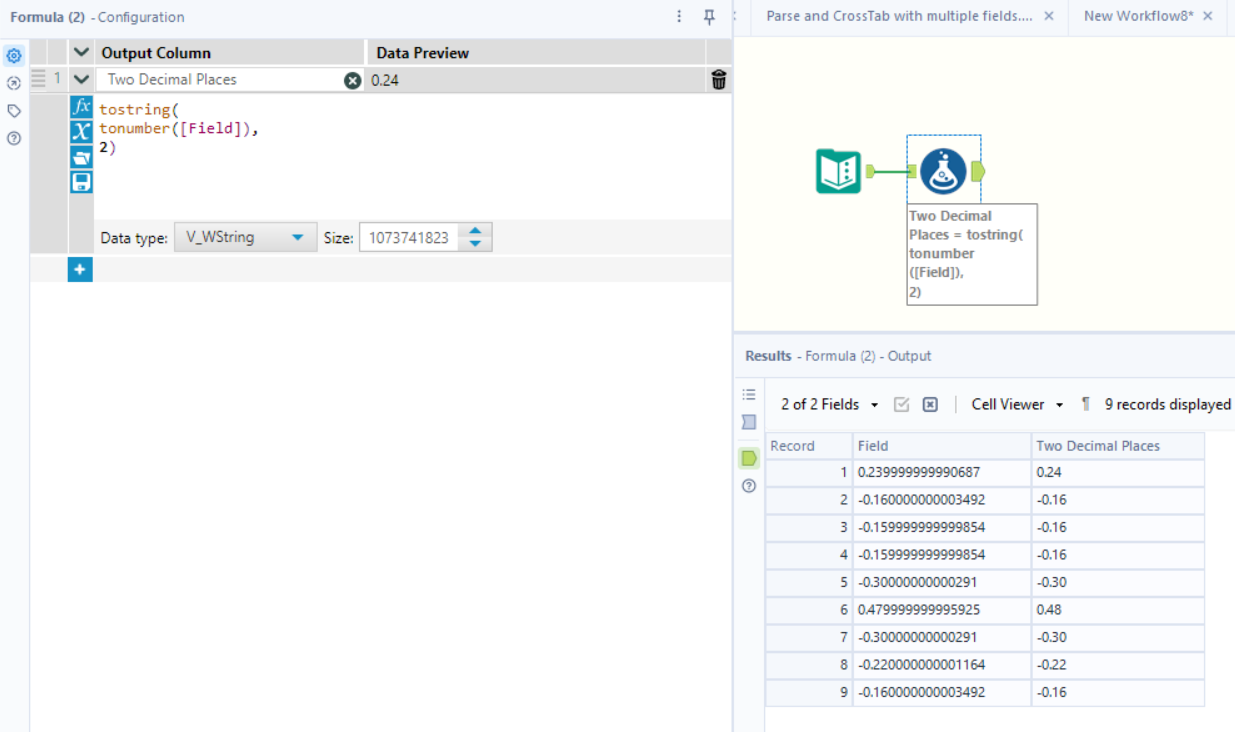Open Configuration view from the left sidebar gear
The height and width of the screenshot is (732, 1235).
[x=13, y=56]
